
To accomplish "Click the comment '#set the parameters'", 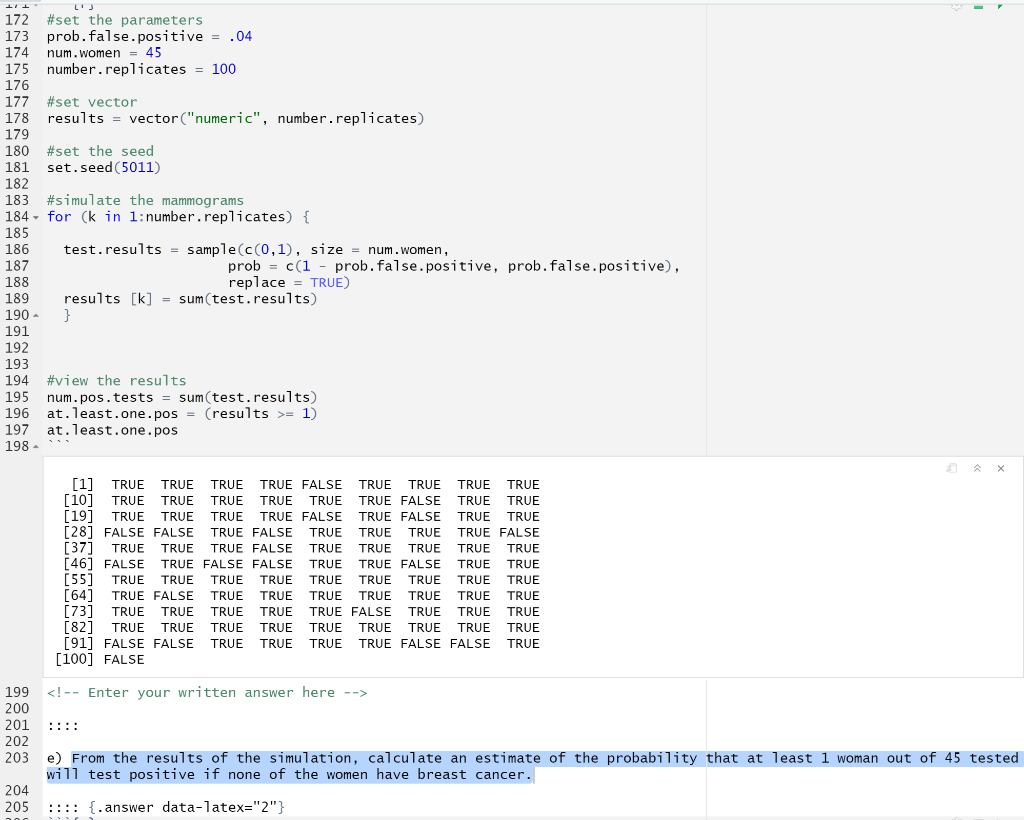I will (125, 20).
